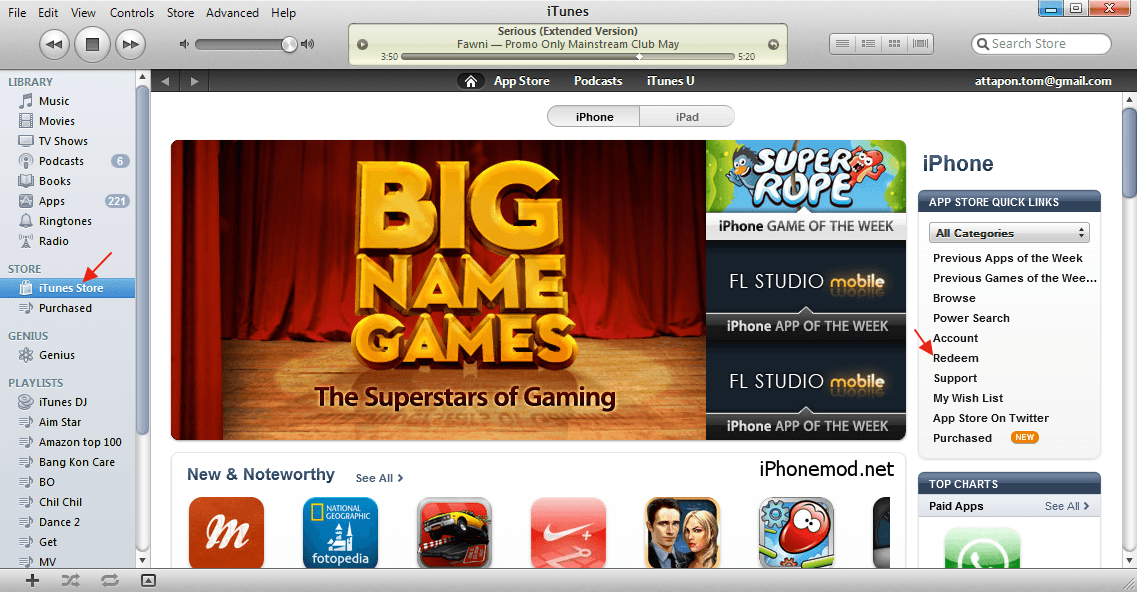
Task: Toggle repeat playback
Action: 109,580
